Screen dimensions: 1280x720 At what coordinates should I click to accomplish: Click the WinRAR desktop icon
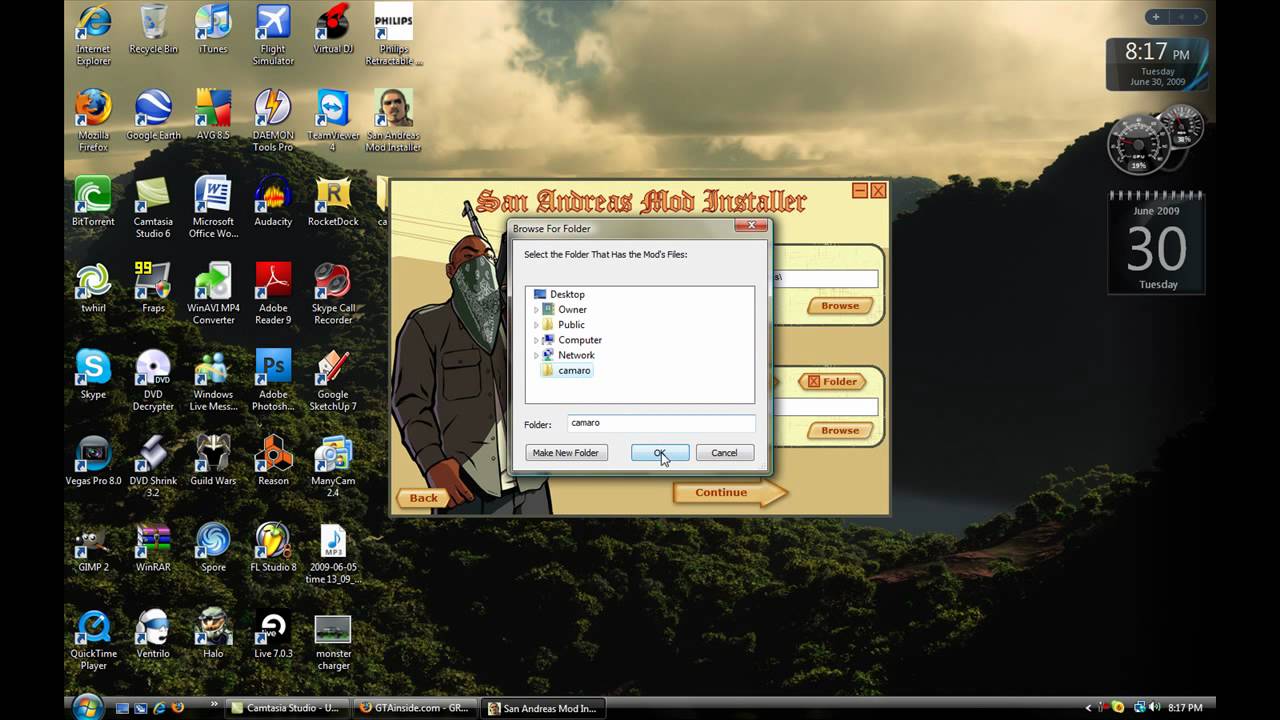[x=153, y=547]
